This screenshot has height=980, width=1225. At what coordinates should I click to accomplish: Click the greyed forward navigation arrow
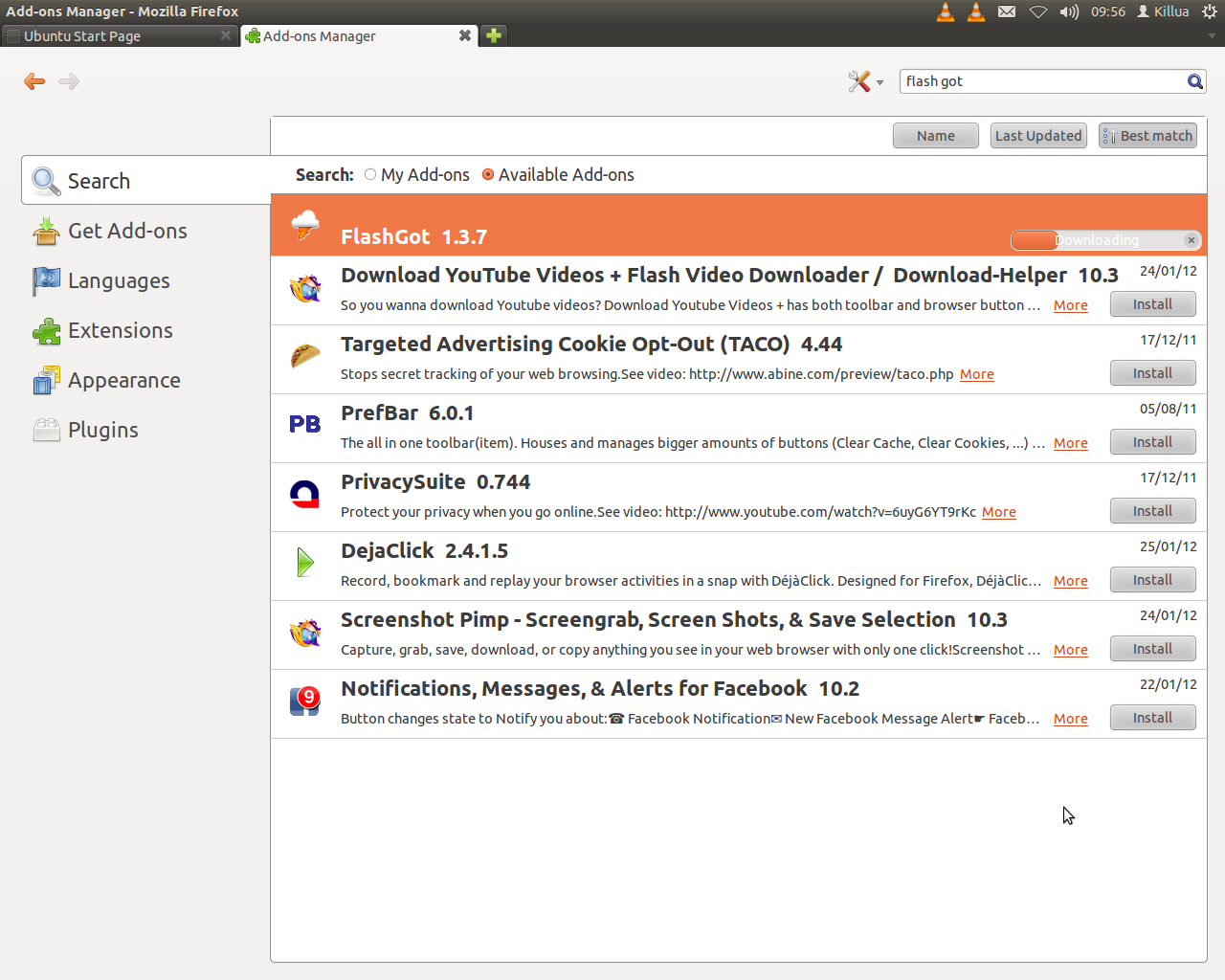tap(69, 81)
